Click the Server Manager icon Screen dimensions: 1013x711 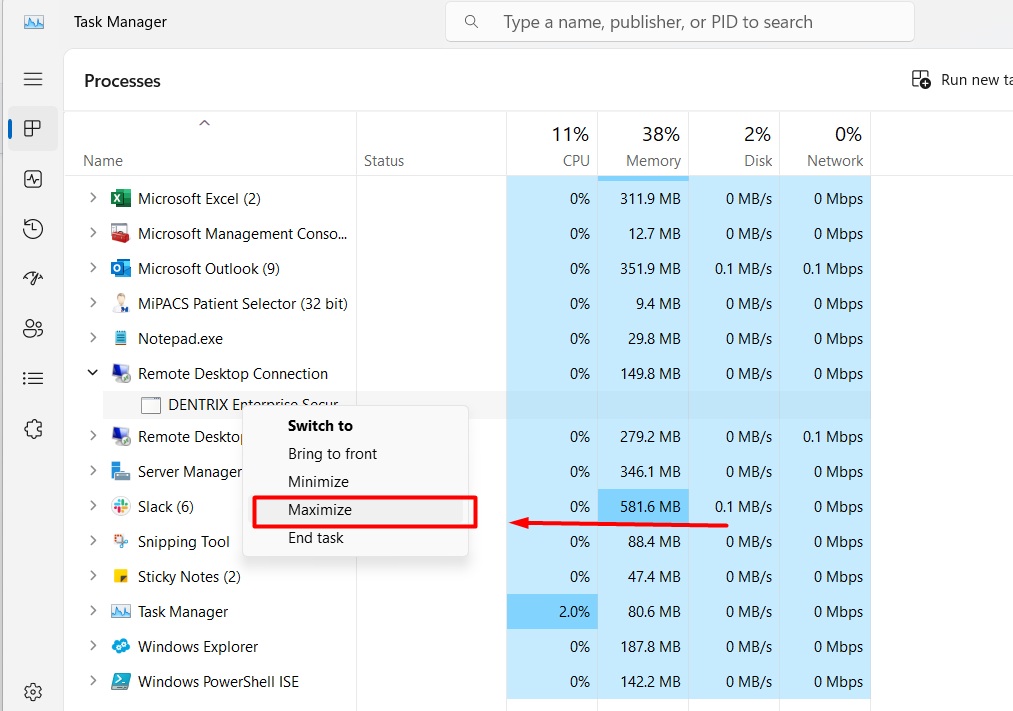121,471
